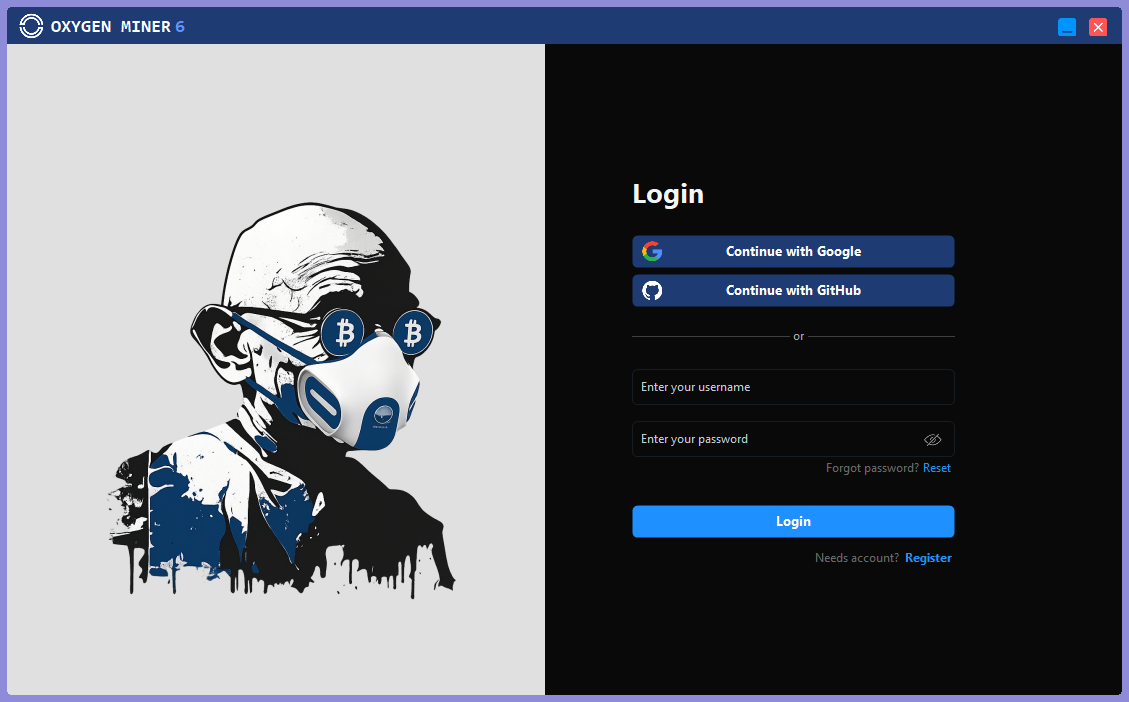Open the Reset password link
Image resolution: width=1129 pixels, height=702 pixels.
click(937, 468)
